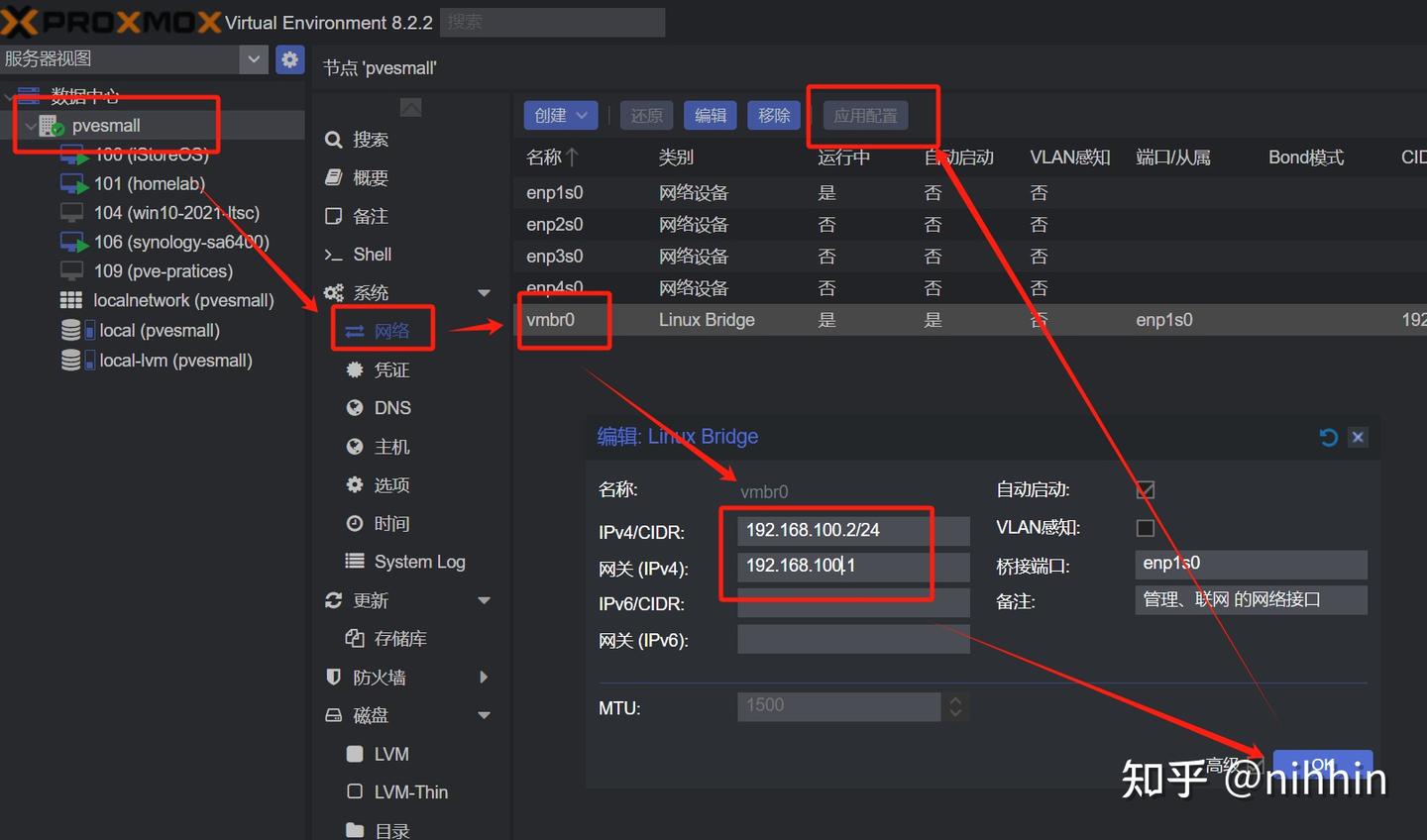Click the top search field
Screen dimensions: 1427x840
tap(552, 22)
